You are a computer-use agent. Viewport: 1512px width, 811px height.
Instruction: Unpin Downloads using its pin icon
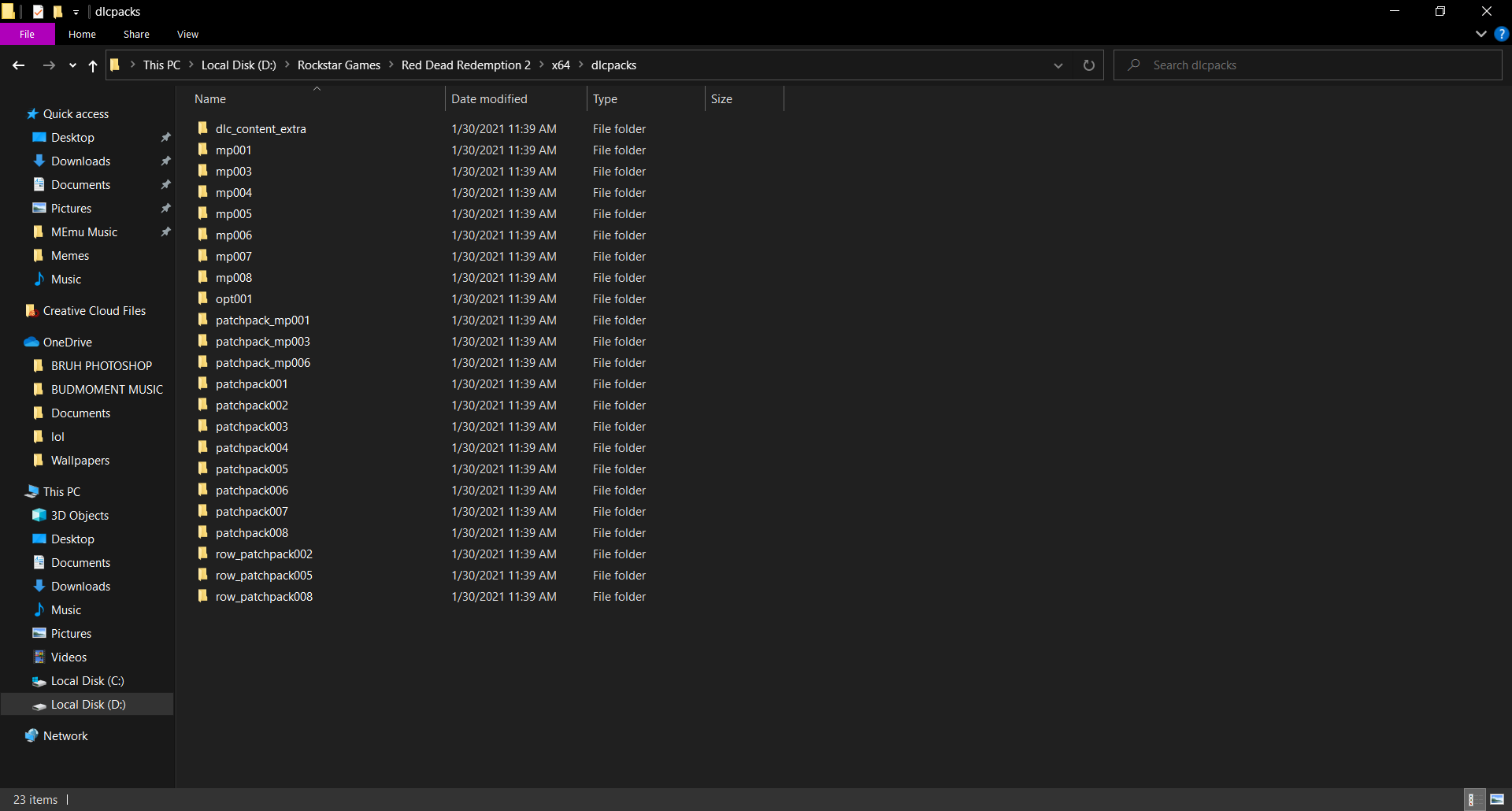click(166, 161)
